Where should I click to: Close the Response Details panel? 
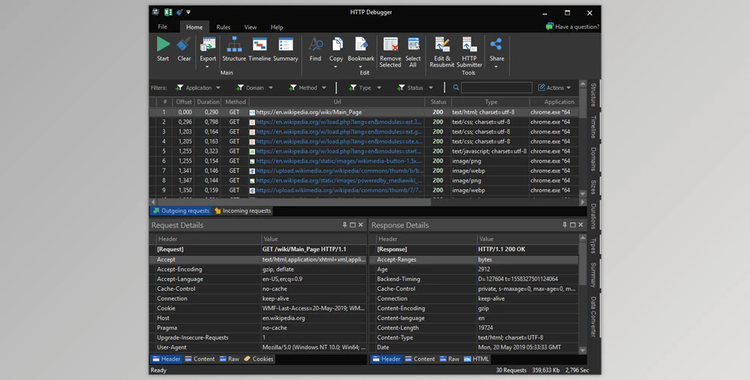click(581, 225)
